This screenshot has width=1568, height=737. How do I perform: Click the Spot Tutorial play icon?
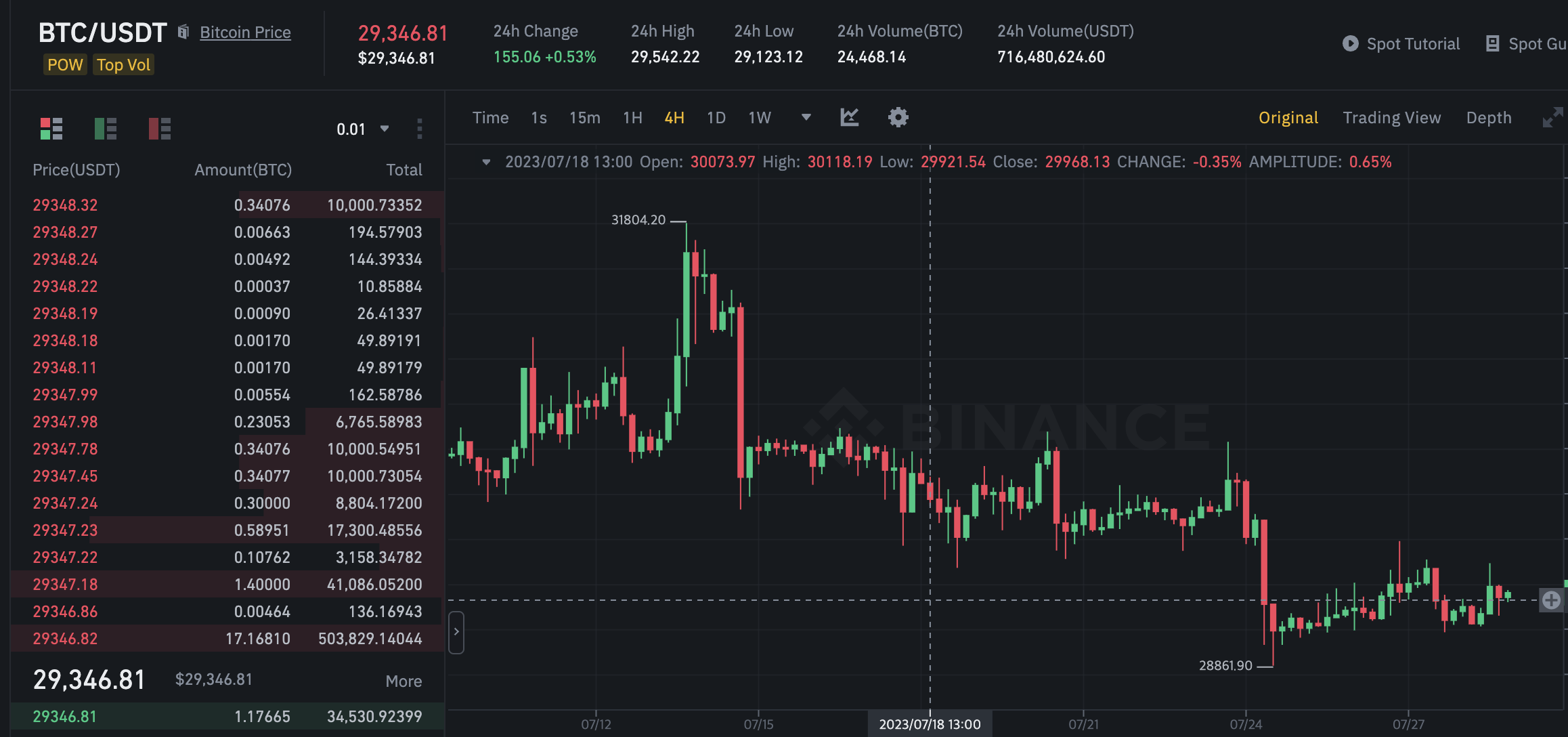point(1350,43)
